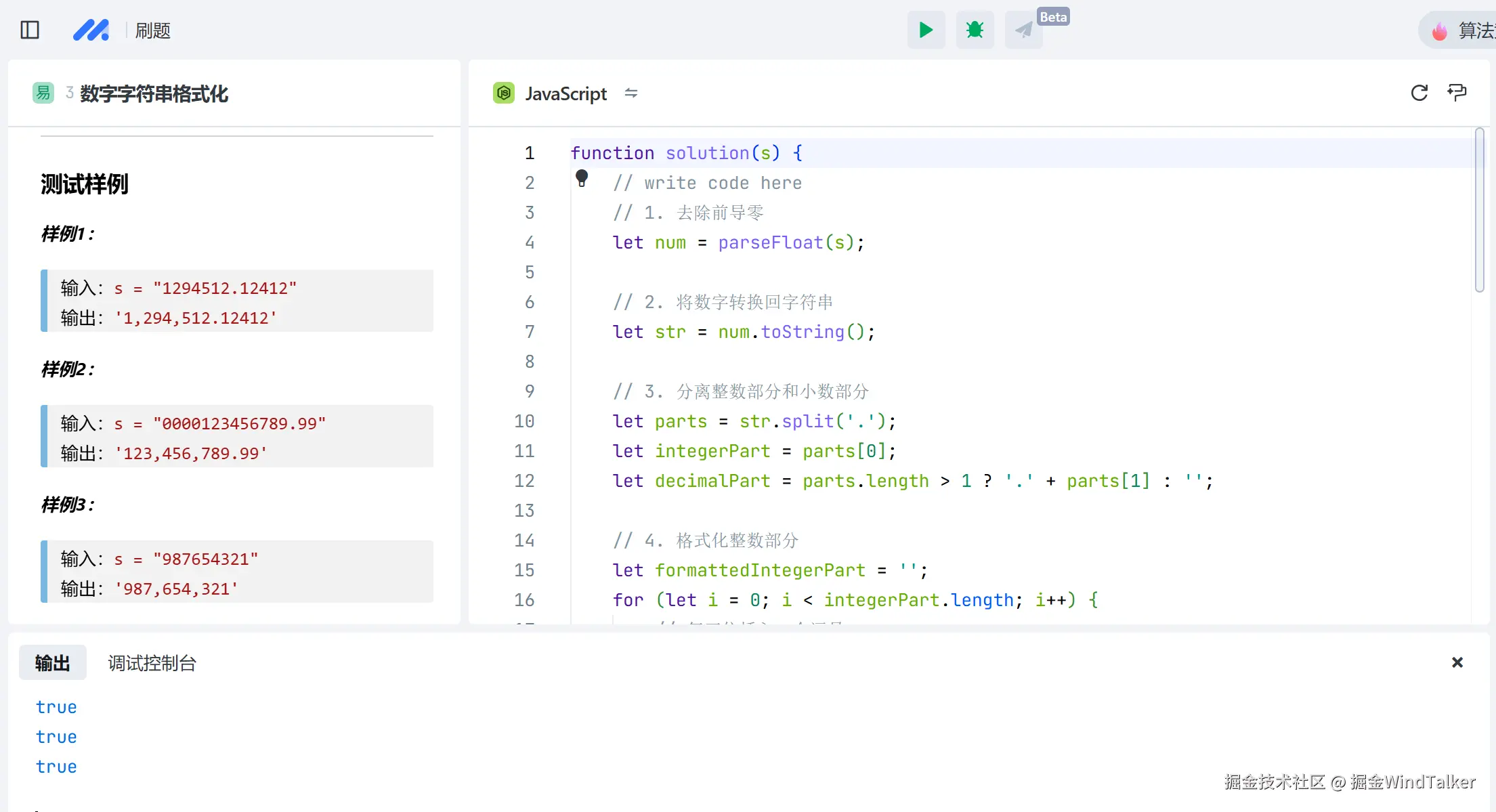Click the problem title 数字字符串格式化

tap(154, 93)
